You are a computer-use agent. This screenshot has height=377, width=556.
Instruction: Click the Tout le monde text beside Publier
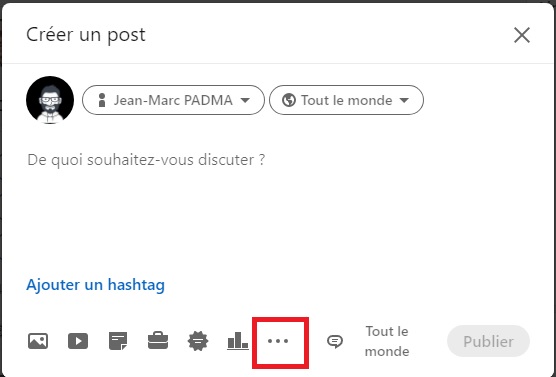coord(387,341)
